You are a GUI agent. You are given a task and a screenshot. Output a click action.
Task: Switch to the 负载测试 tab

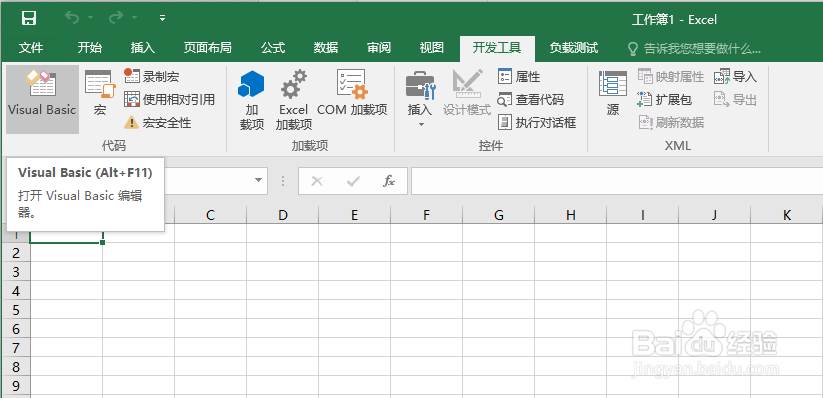coord(574,48)
